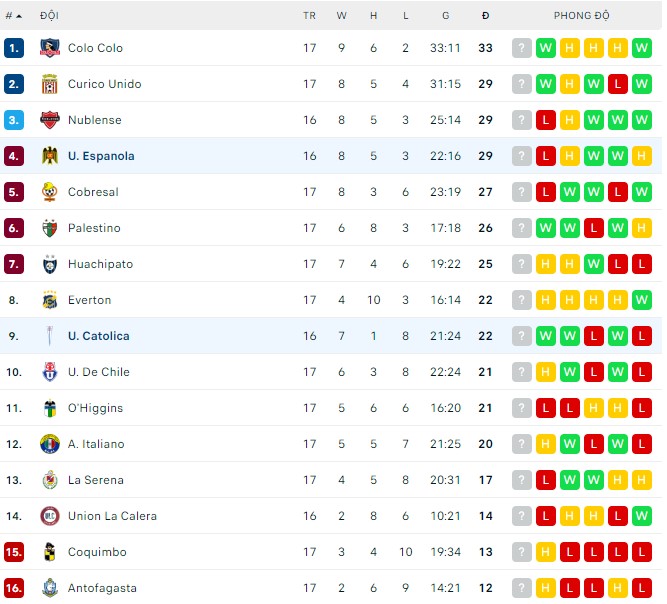Viewport: 667px width, 604px height.
Task: Click the Palestino team logo
Action: (50, 228)
